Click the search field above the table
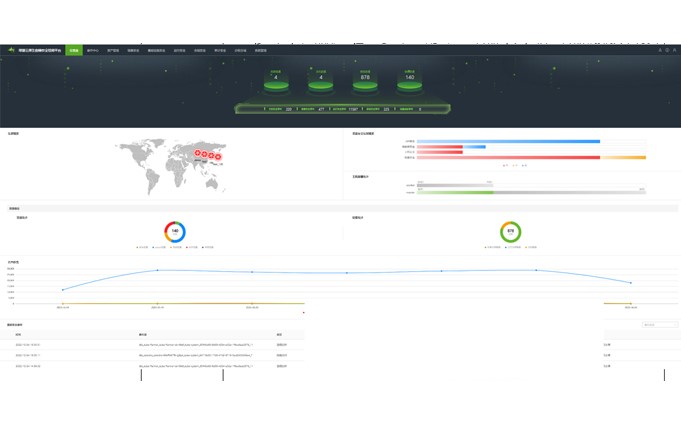Viewport: 681px width, 423px height. click(x=659, y=325)
